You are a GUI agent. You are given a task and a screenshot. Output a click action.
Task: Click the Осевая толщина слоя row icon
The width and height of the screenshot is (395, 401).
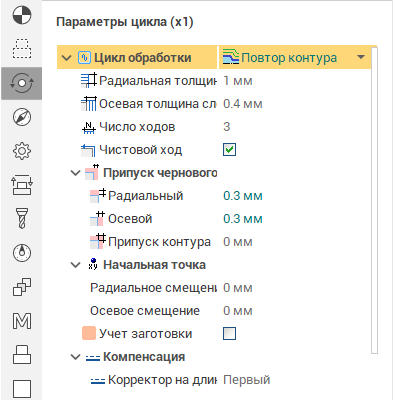[x=89, y=103]
